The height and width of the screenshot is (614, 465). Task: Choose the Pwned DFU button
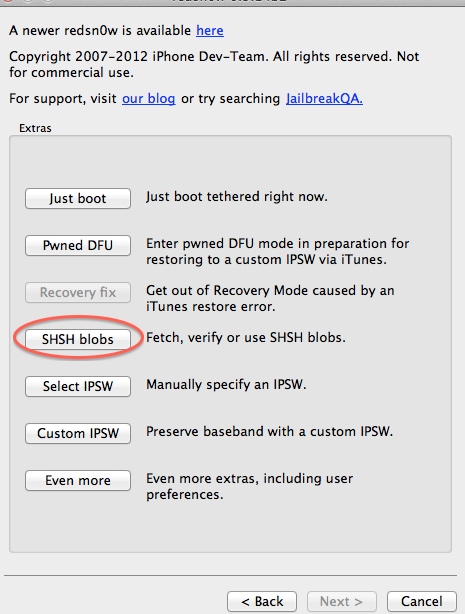click(x=78, y=246)
